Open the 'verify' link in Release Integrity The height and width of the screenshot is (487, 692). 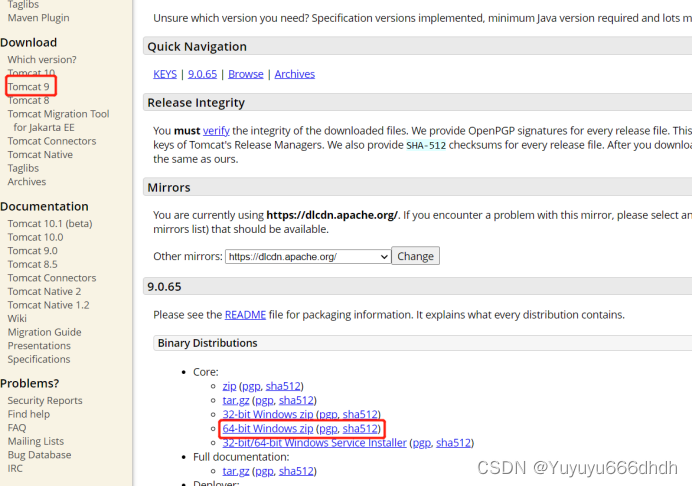pyautogui.click(x=216, y=131)
